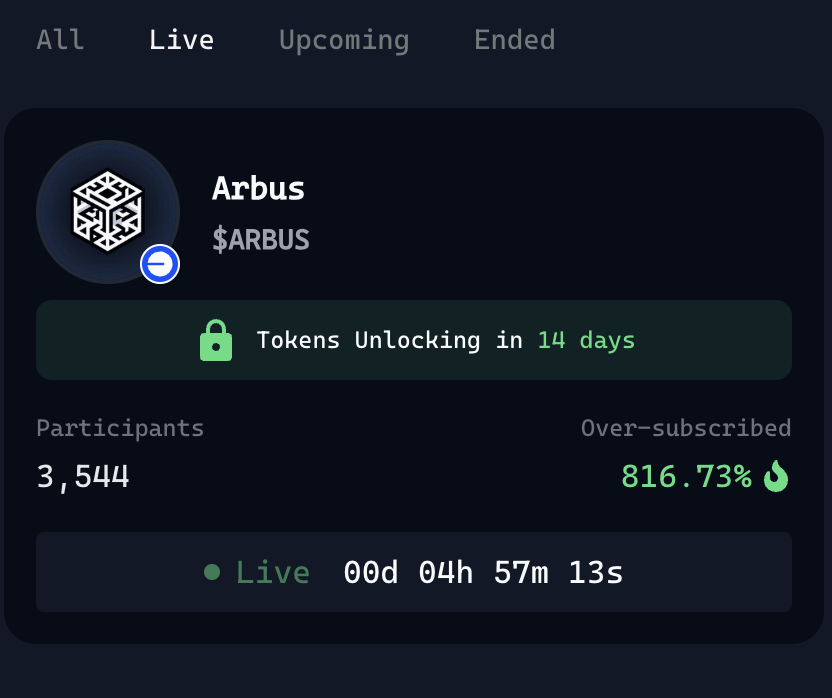Click the Over-subscribed label
The image size is (832, 698).
click(x=686, y=428)
